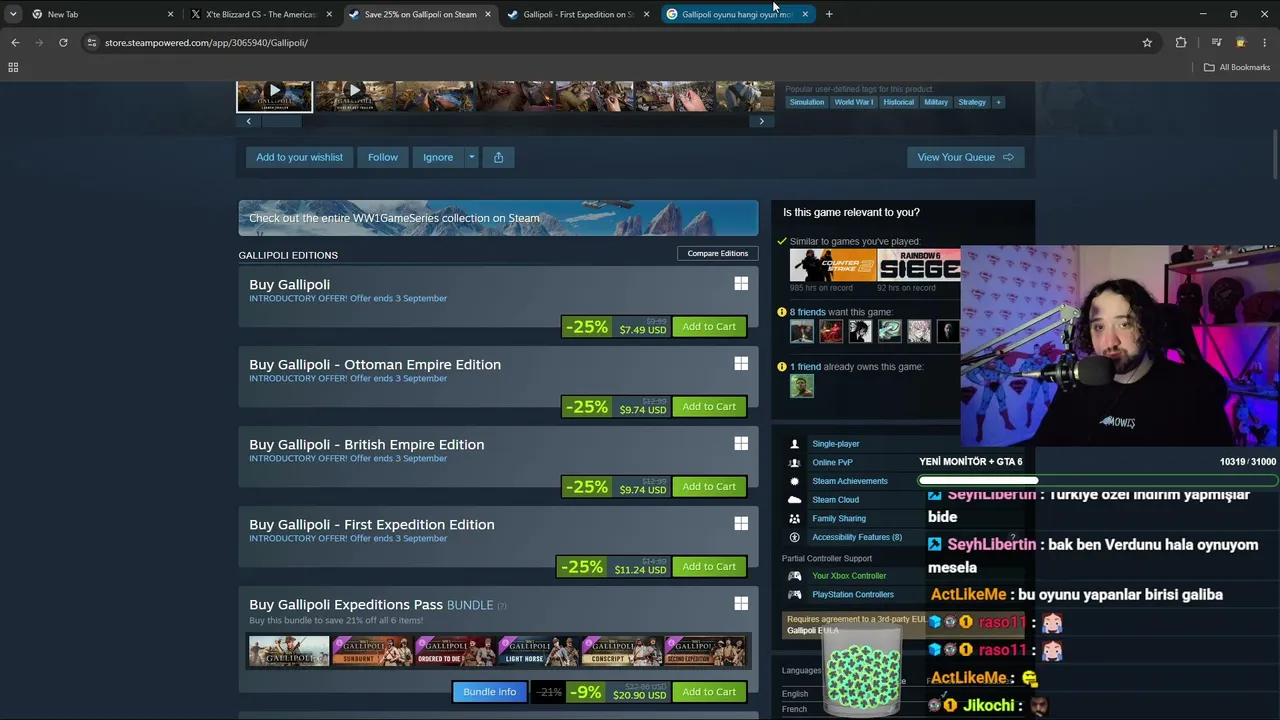The height and width of the screenshot is (720, 1280).
Task: Open the All Bookmarks folder
Action: pos(1237,67)
